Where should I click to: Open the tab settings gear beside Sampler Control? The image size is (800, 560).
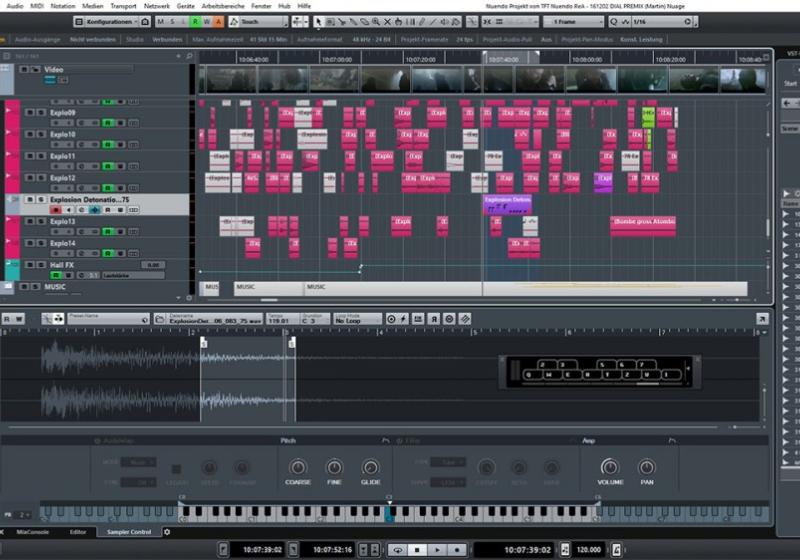pyautogui.click(x=166, y=532)
